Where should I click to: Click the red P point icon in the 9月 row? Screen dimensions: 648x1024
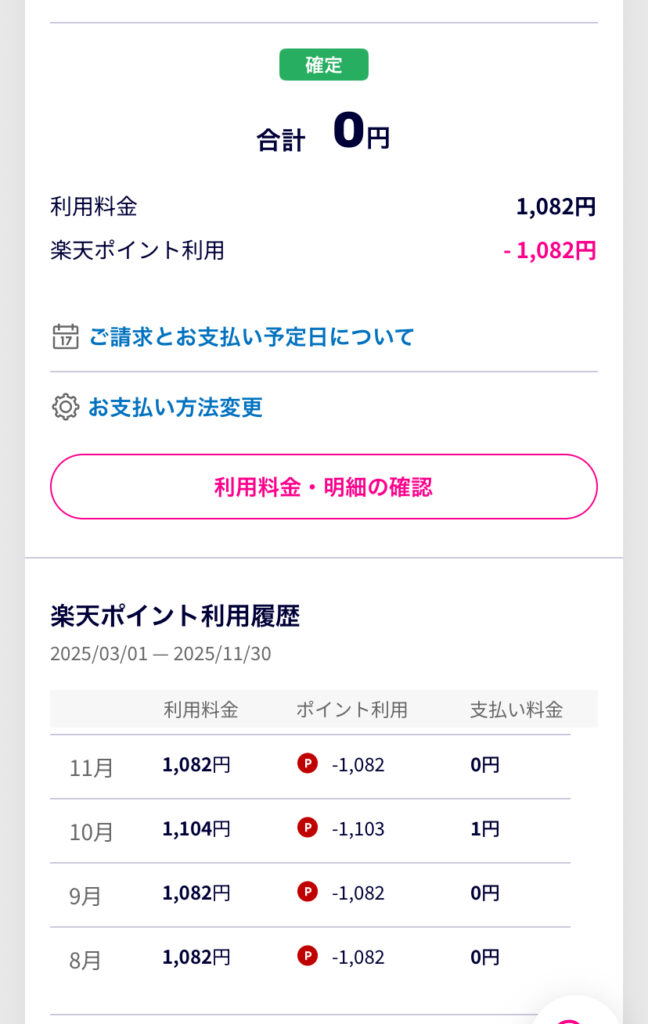tap(307, 892)
